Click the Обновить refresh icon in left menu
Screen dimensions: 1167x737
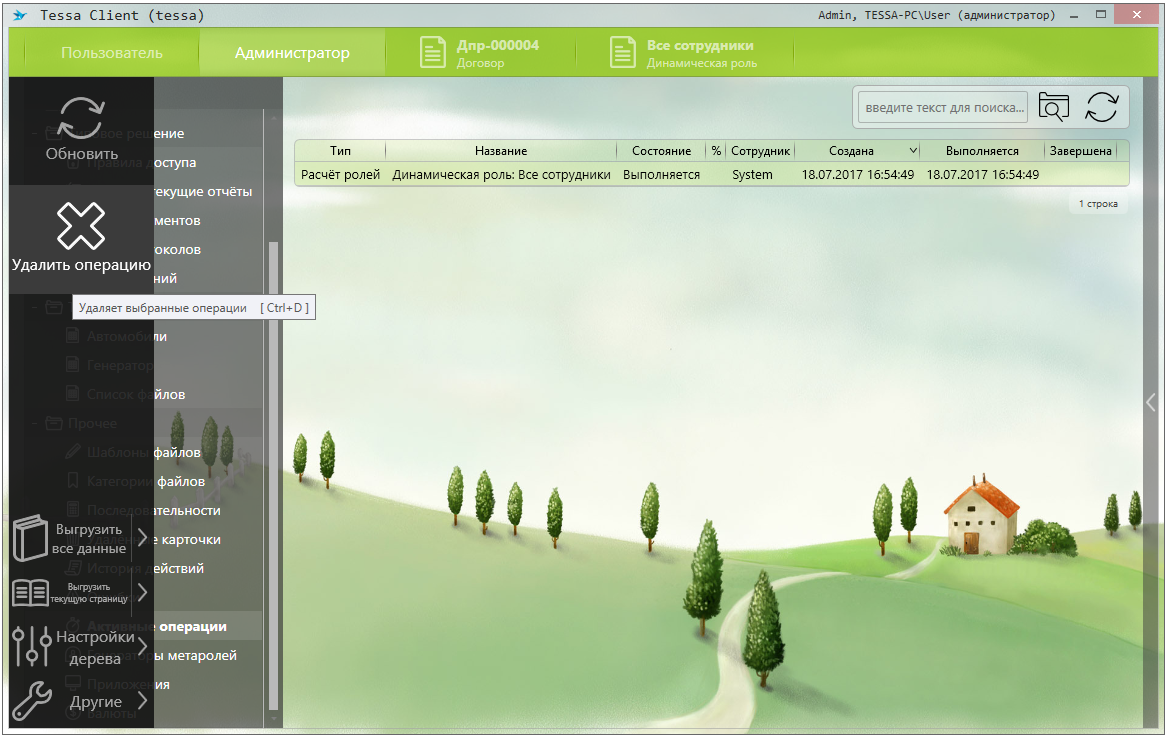[81, 118]
